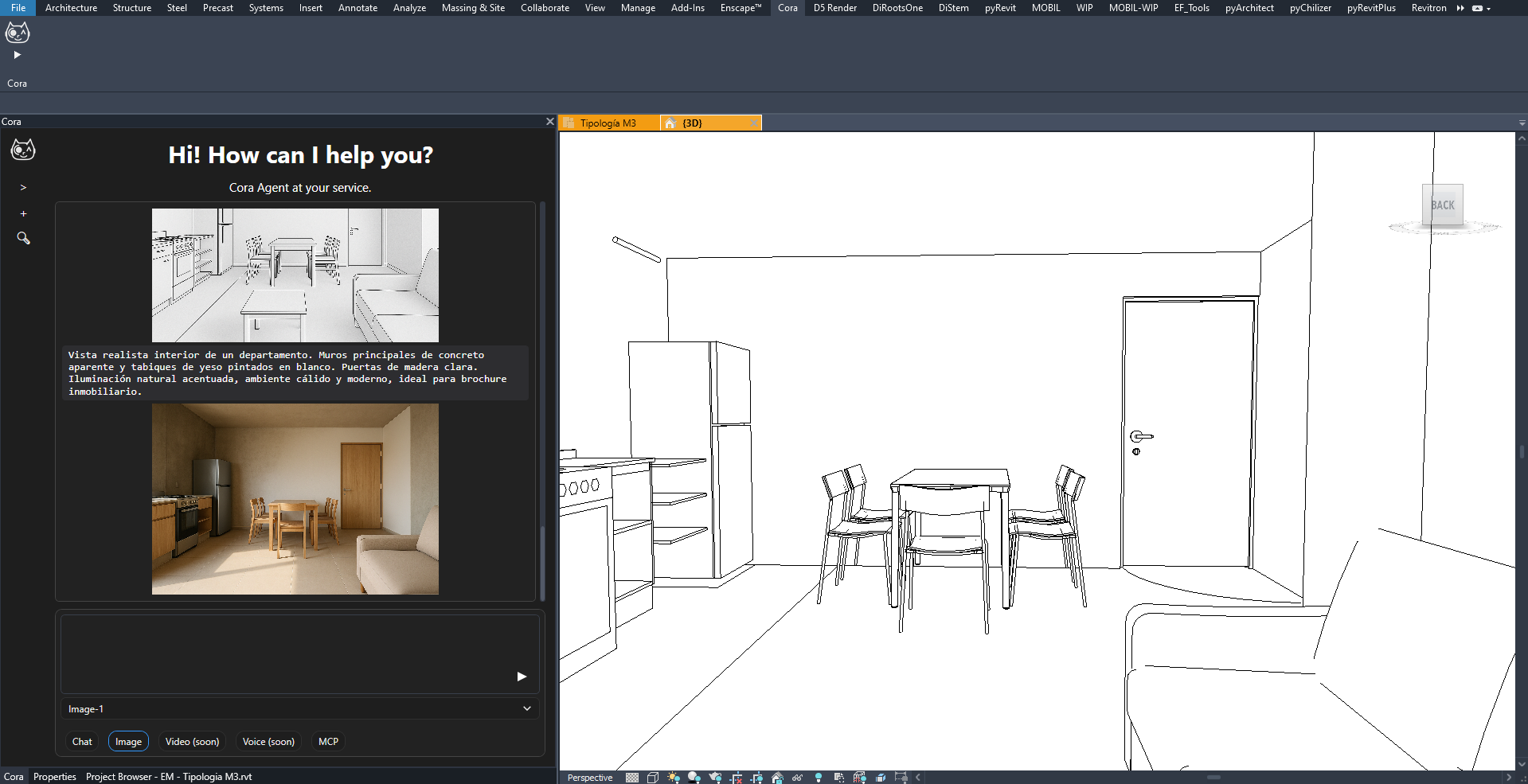Viewport: 1528px width, 784px height.
Task: Click the rendered apartment interior thumbnail
Action: tap(295, 499)
